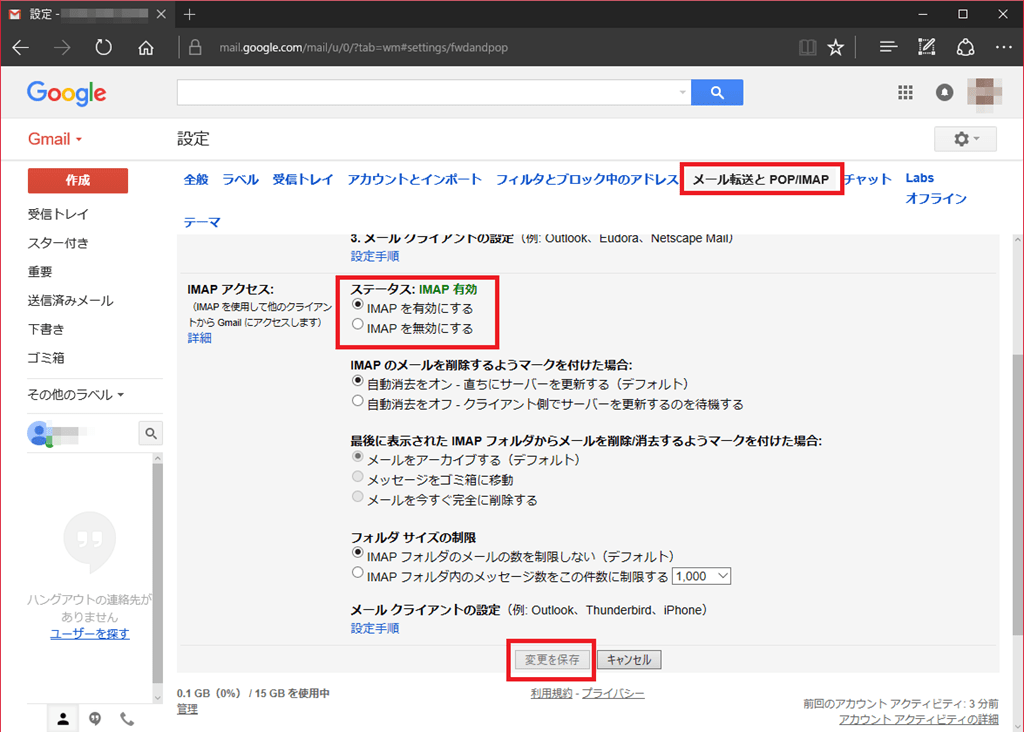Viewport: 1024px width, 732px height.
Task: Open 送信済みメール in left sidebar
Action: 71,300
